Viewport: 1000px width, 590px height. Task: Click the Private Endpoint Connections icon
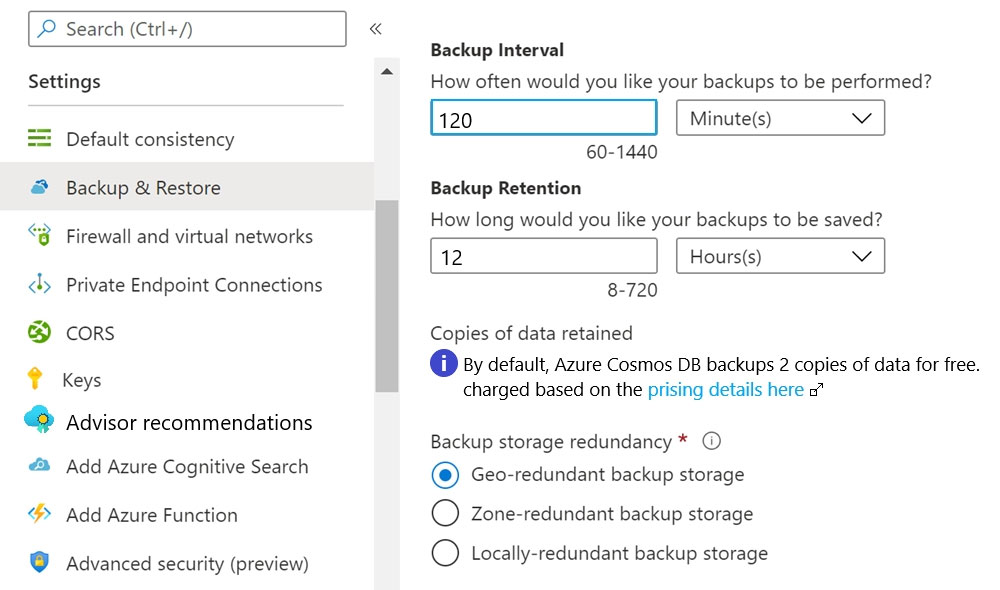tap(40, 284)
